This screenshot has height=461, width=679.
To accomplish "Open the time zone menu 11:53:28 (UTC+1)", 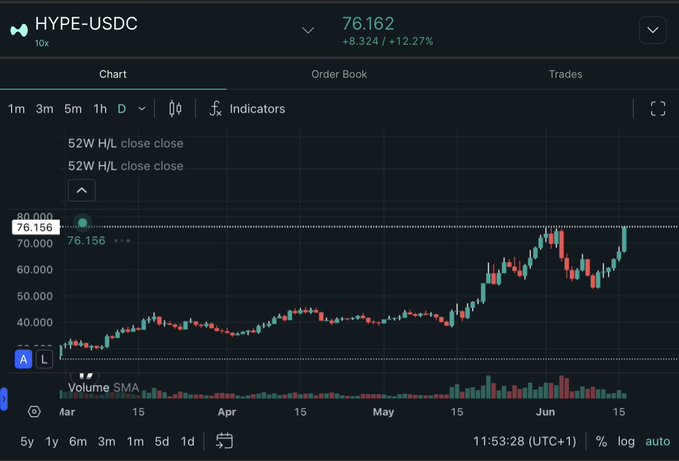I will click(524, 441).
